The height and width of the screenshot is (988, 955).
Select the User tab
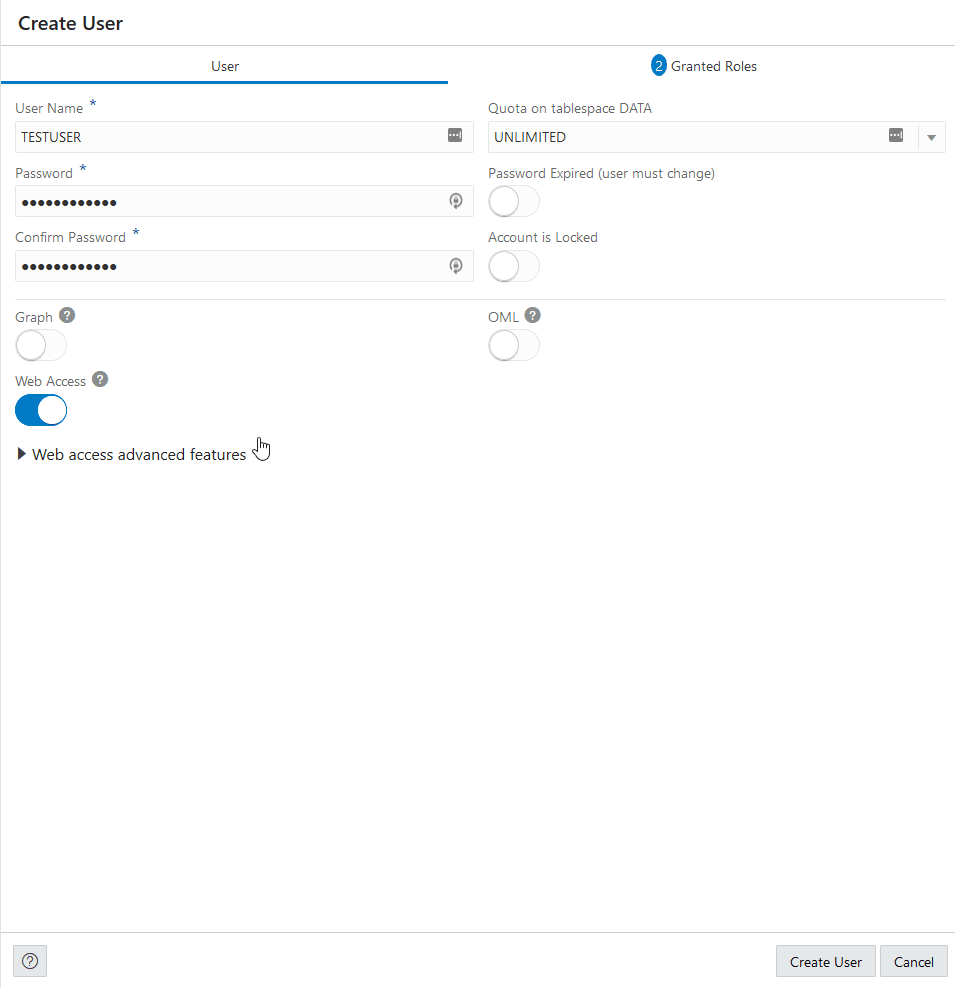(x=225, y=66)
